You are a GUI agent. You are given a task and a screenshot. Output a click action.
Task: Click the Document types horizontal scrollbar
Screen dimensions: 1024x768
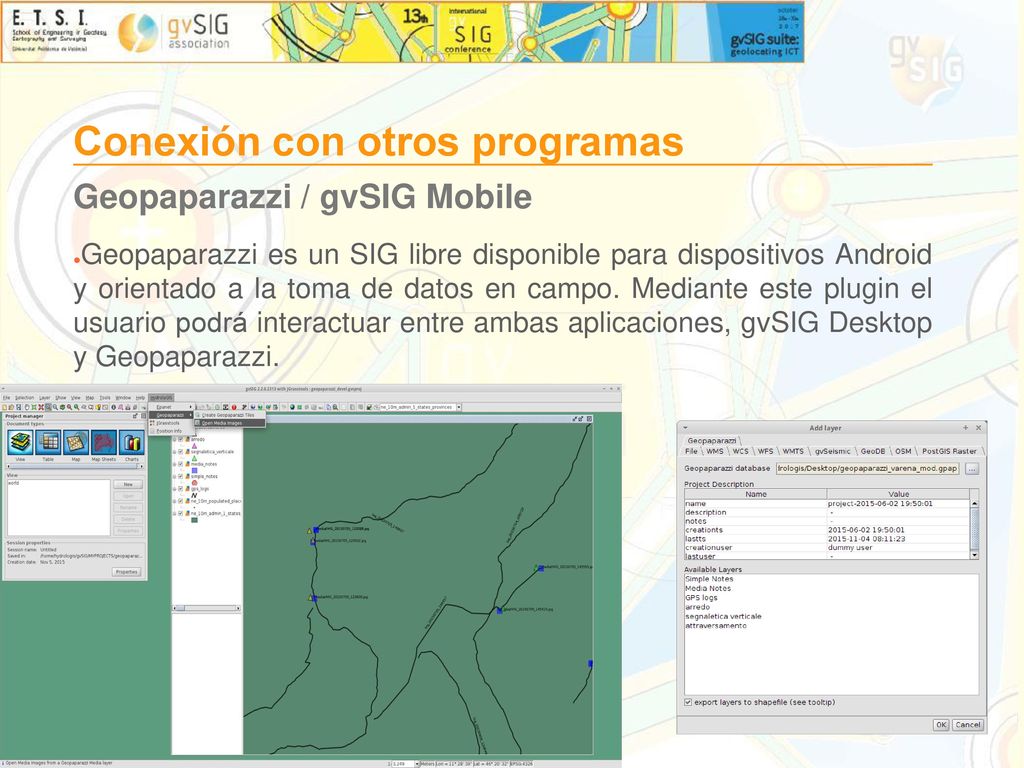point(74,466)
